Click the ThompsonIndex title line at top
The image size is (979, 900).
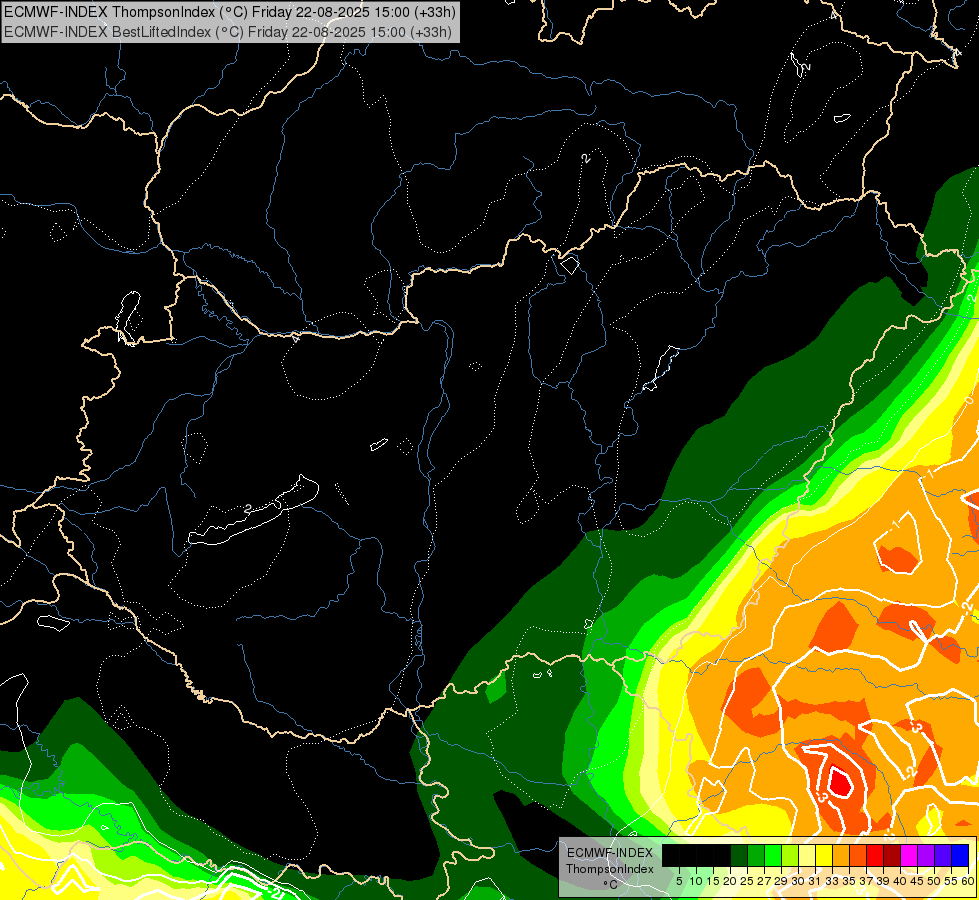[230, 11]
